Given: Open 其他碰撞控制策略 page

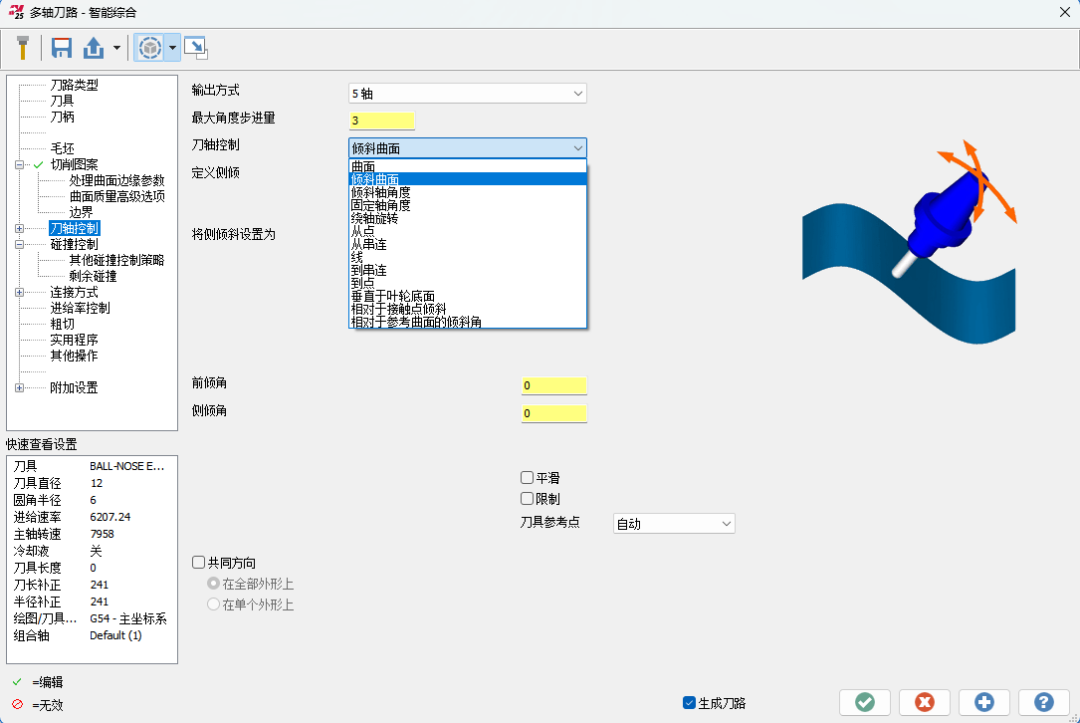Looking at the screenshot, I should [117, 260].
